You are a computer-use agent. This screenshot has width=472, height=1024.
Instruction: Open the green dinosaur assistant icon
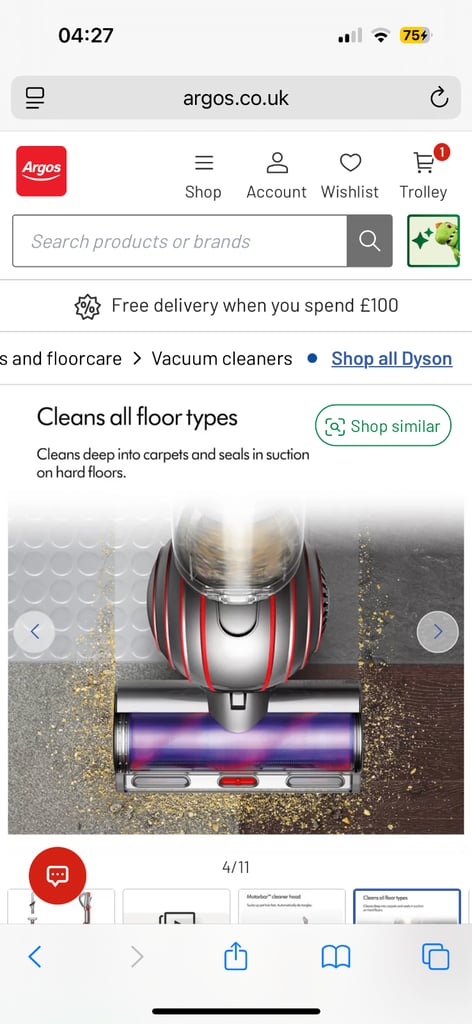433,241
